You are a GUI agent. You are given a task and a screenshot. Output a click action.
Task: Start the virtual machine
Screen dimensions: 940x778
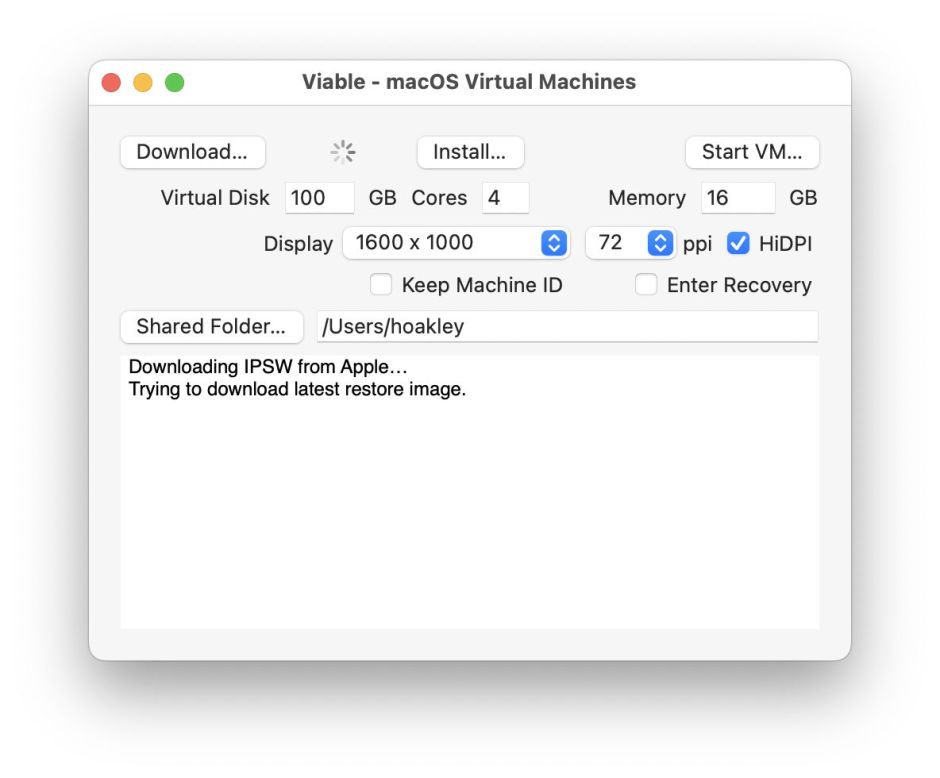point(752,152)
